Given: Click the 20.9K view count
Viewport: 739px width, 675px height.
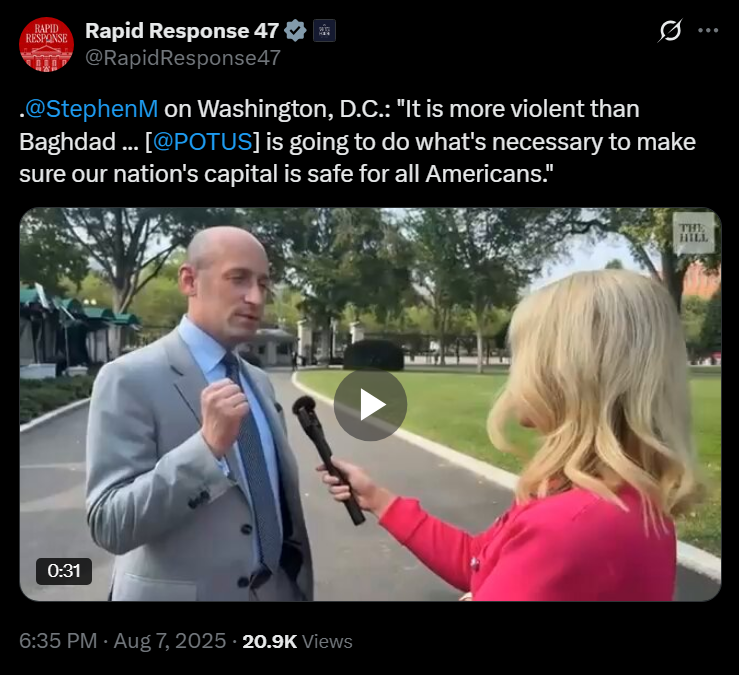Looking at the screenshot, I should tap(270, 642).
